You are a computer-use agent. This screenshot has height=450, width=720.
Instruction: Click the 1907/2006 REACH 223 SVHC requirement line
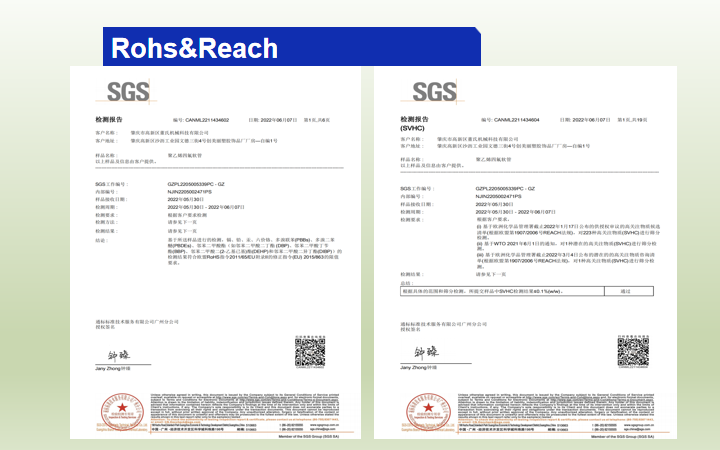568,232
